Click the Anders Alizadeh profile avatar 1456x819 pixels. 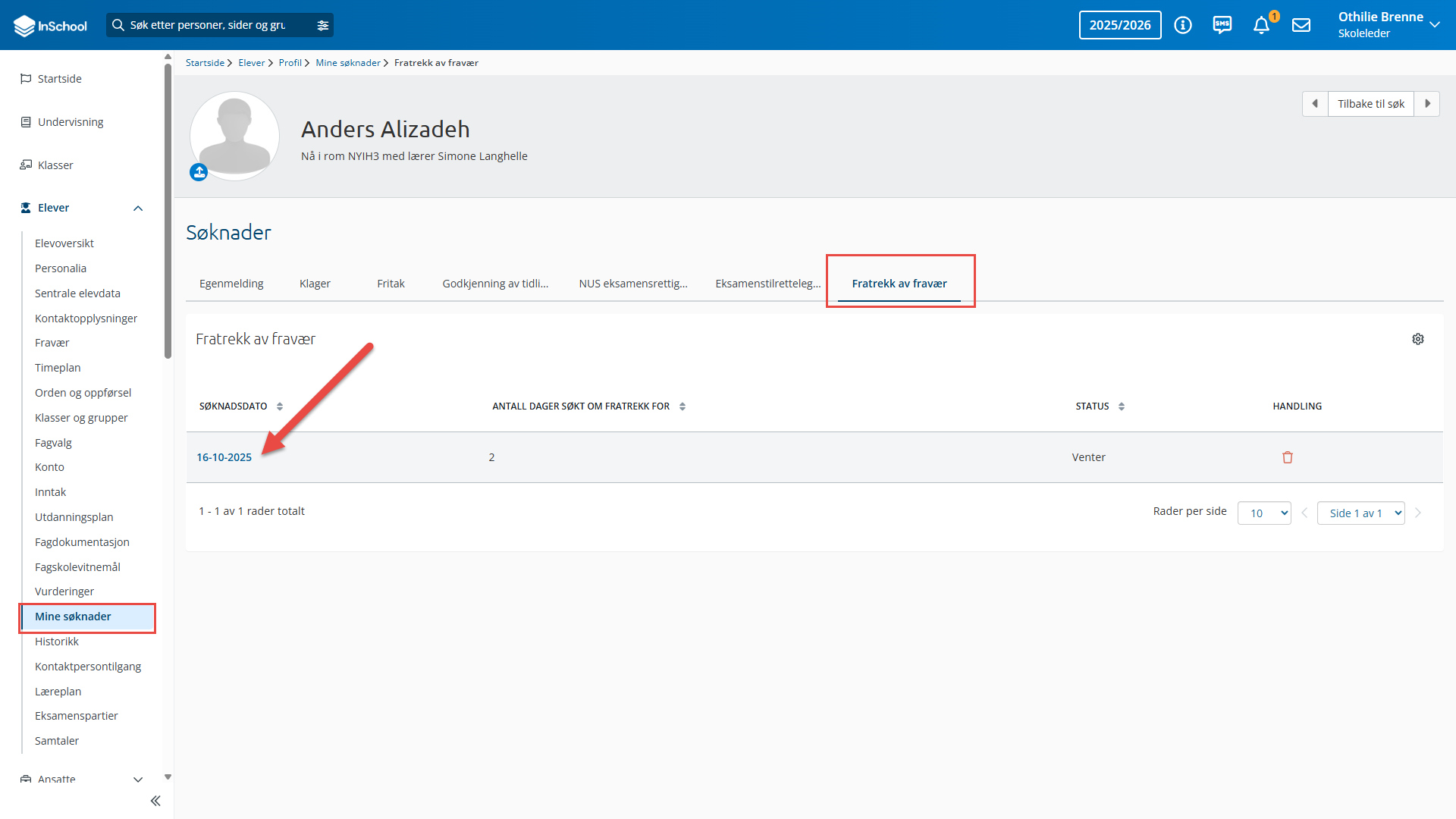point(234,136)
